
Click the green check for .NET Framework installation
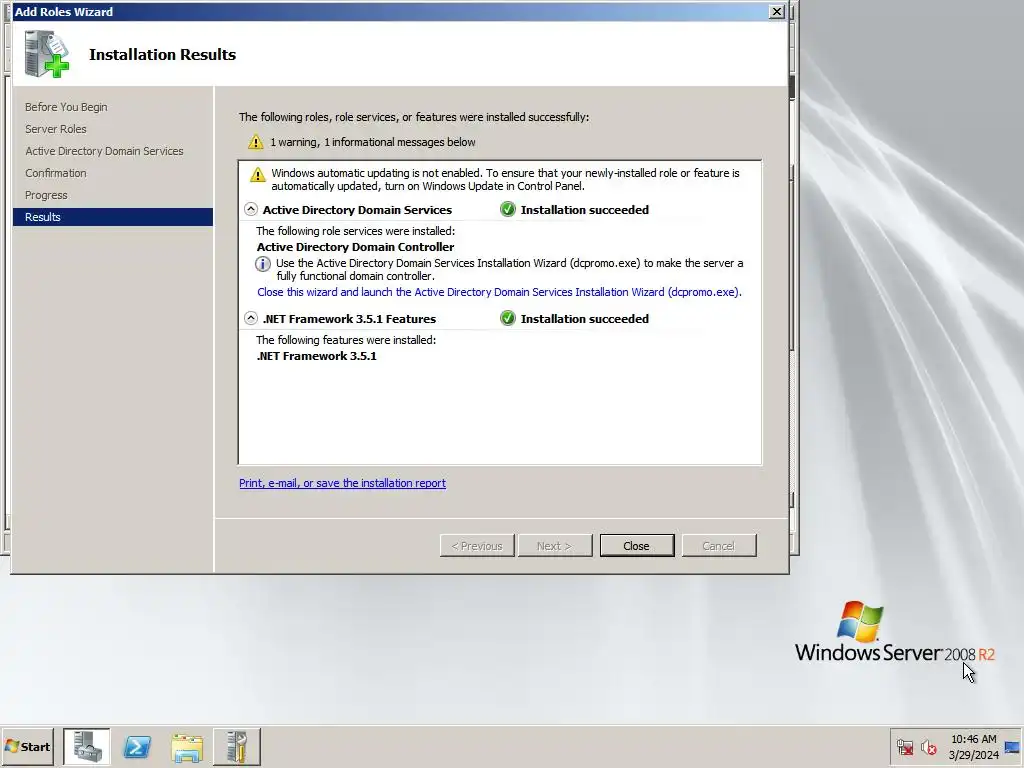pyautogui.click(x=507, y=318)
